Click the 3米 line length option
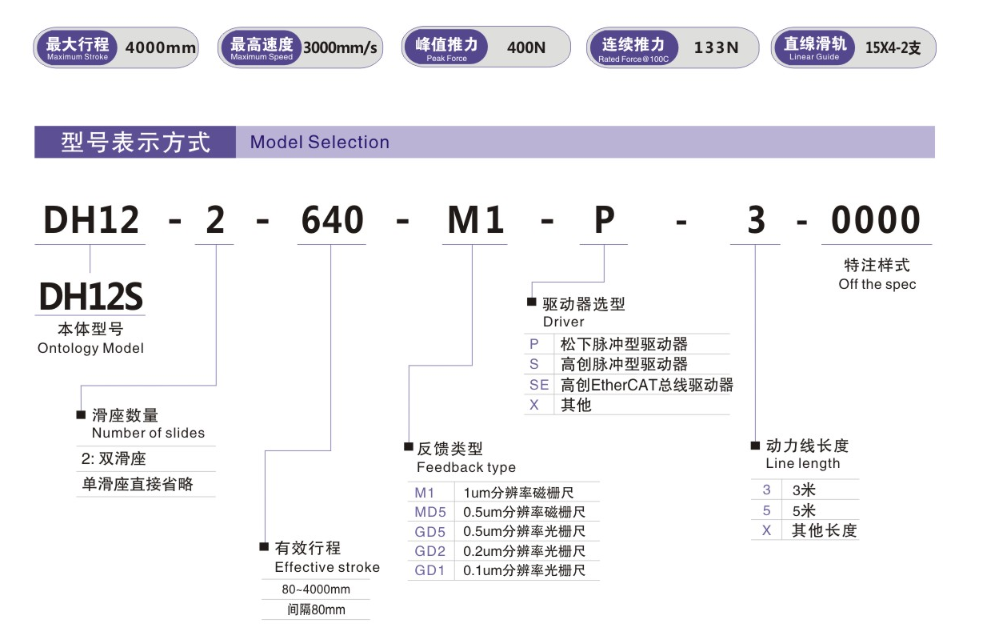 (x=804, y=490)
